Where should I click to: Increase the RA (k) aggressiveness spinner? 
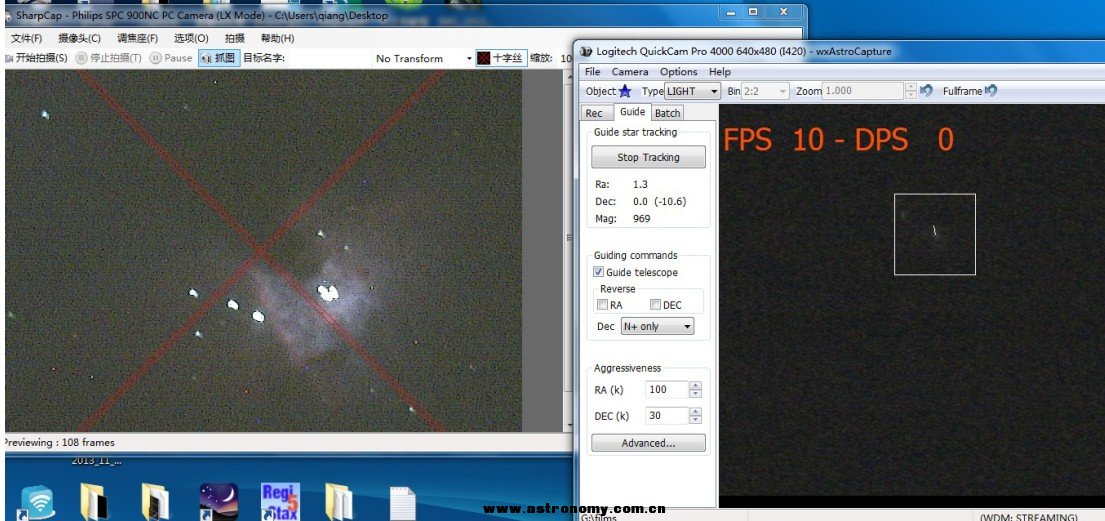click(x=695, y=385)
